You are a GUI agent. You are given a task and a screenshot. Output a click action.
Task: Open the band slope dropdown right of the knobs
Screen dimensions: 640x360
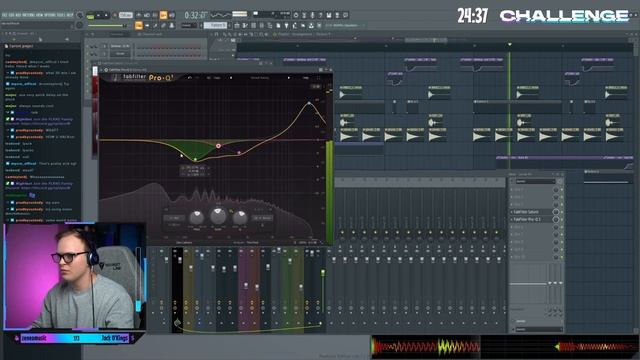(x=262, y=218)
